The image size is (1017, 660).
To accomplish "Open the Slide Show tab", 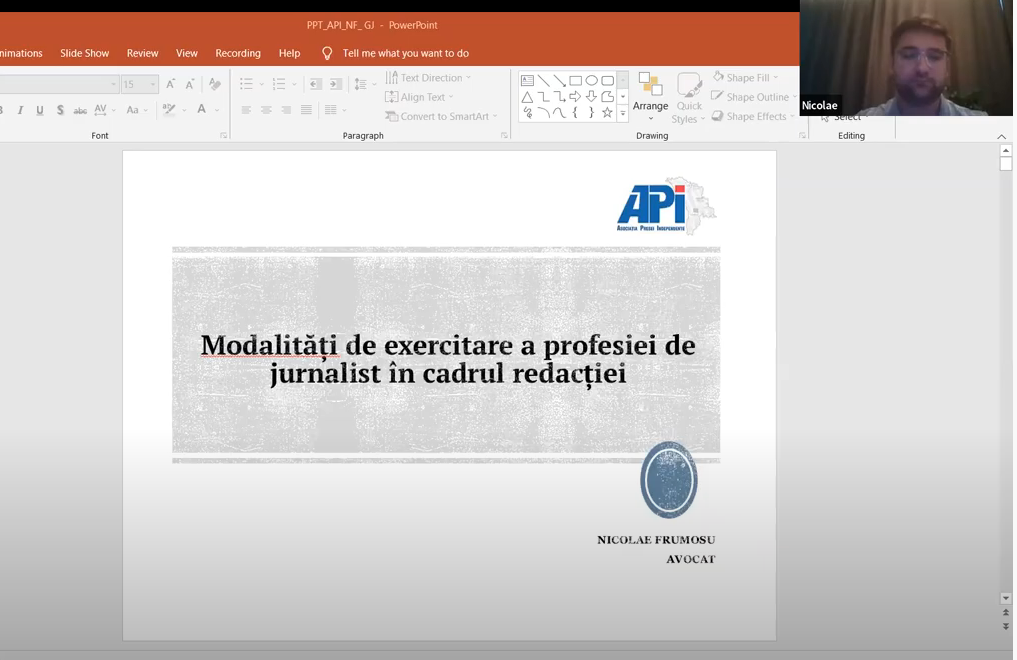I will tap(84, 53).
